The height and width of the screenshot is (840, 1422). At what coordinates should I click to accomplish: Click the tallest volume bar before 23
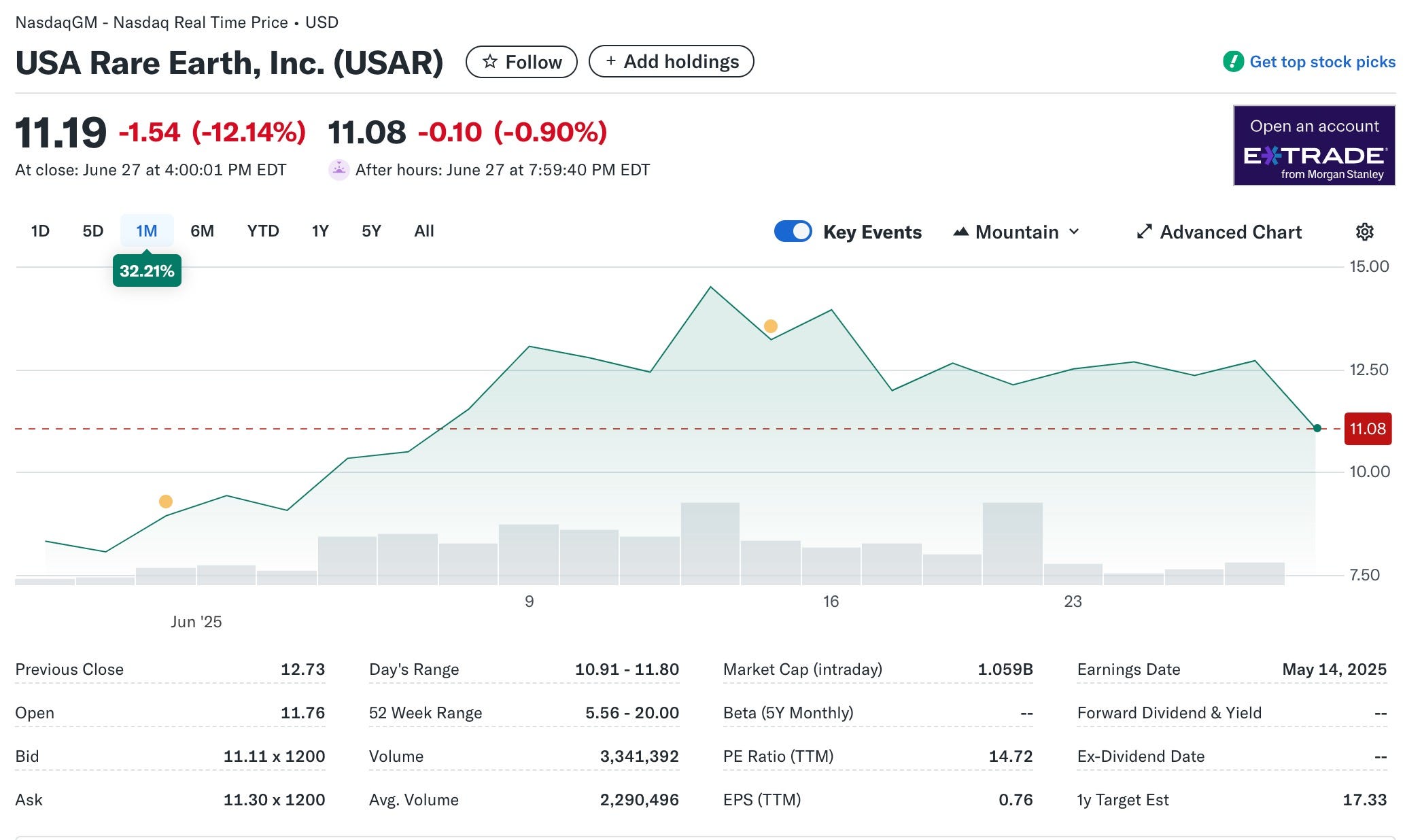[x=1012, y=544]
